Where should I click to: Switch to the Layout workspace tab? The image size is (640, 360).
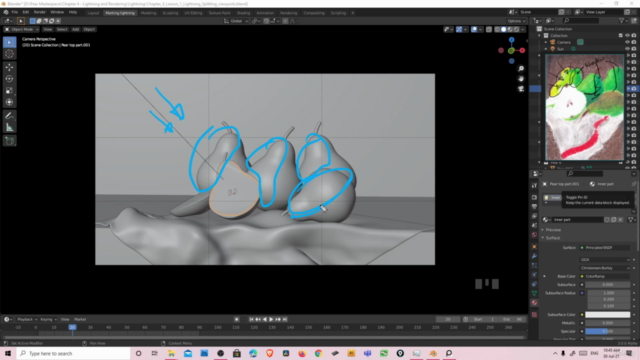click(x=93, y=13)
